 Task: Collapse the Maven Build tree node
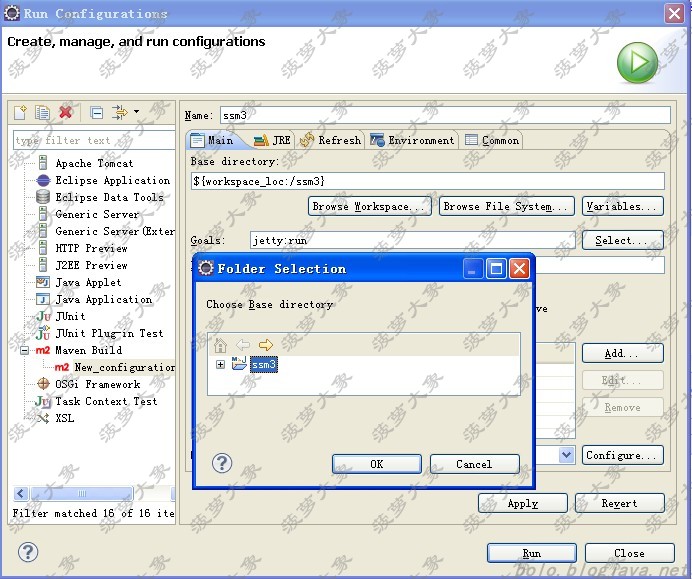[x=25, y=350]
